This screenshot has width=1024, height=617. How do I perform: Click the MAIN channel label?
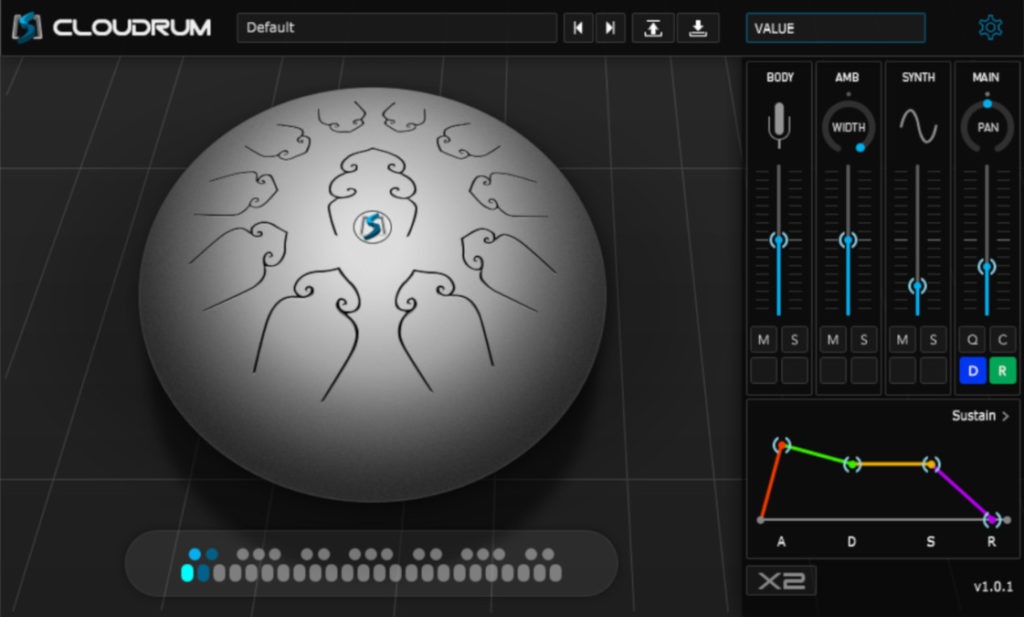pyautogui.click(x=985, y=78)
